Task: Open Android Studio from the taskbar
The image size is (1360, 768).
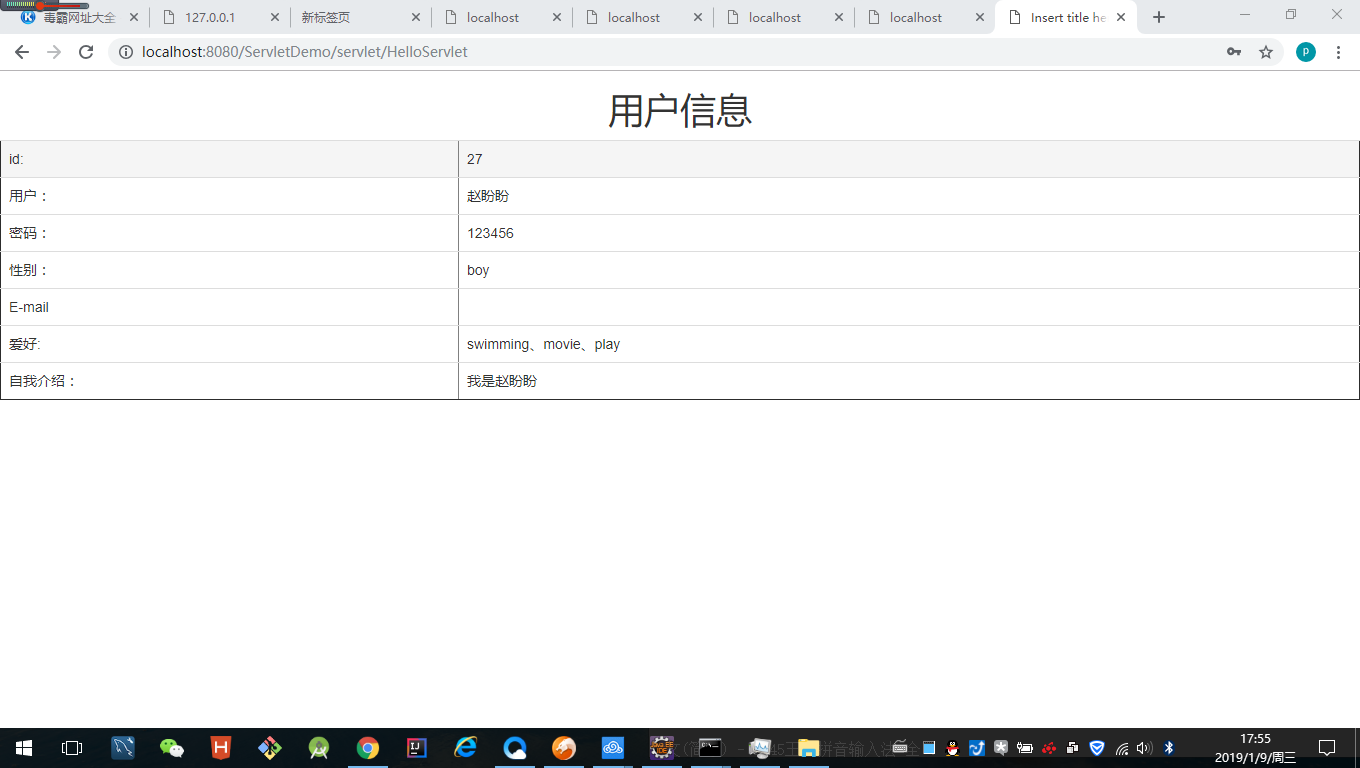Action: pos(319,748)
